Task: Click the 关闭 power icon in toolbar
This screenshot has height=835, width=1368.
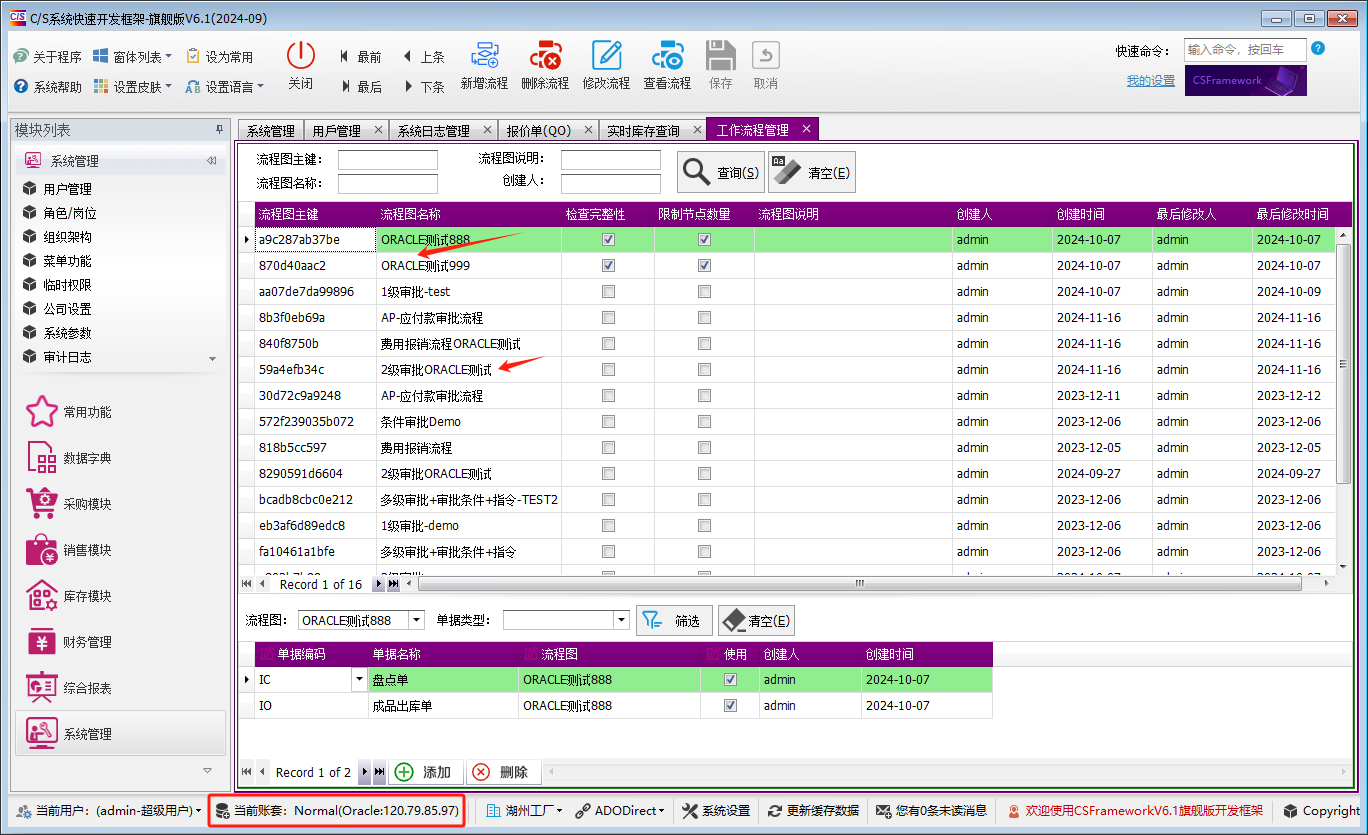Action: [x=301, y=55]
